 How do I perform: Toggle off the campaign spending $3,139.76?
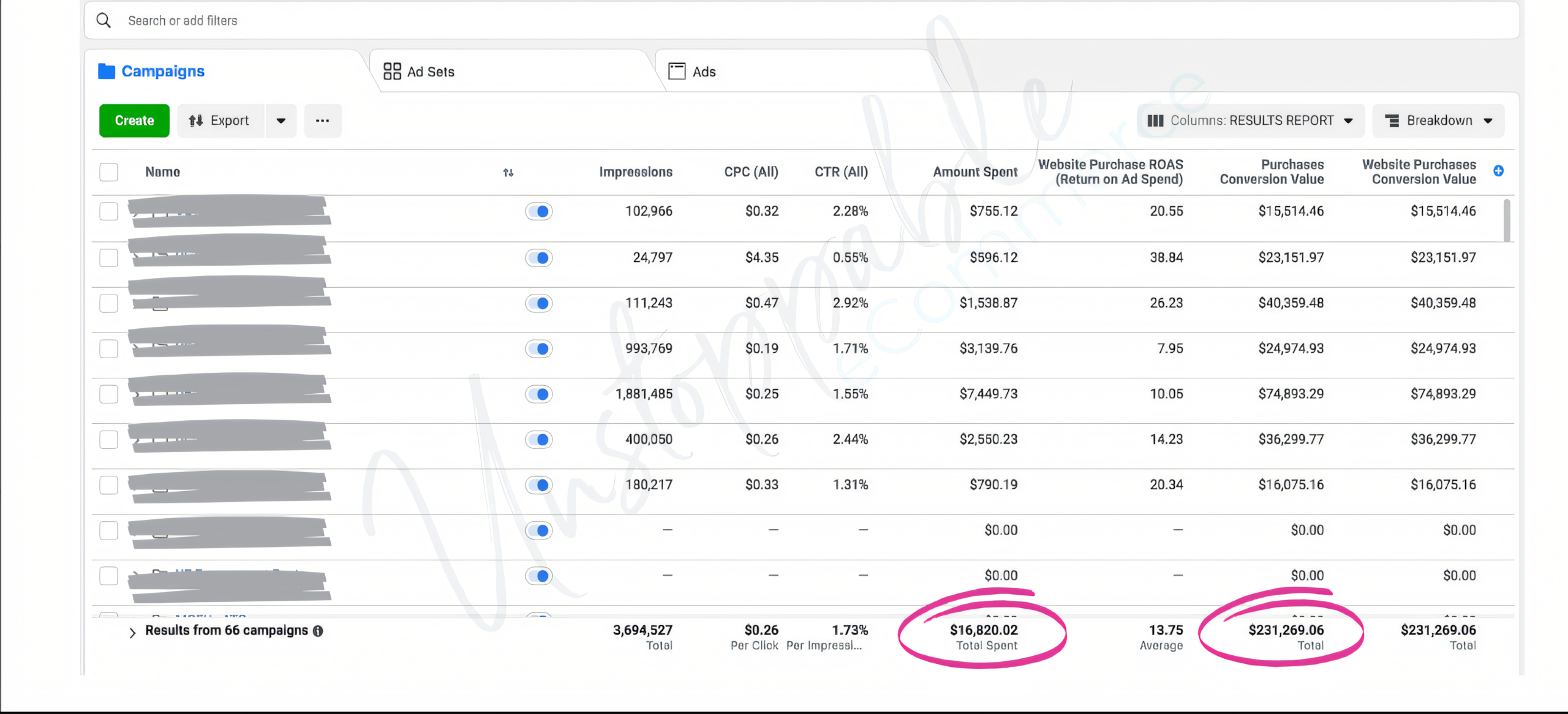click(x=539, y=349)
